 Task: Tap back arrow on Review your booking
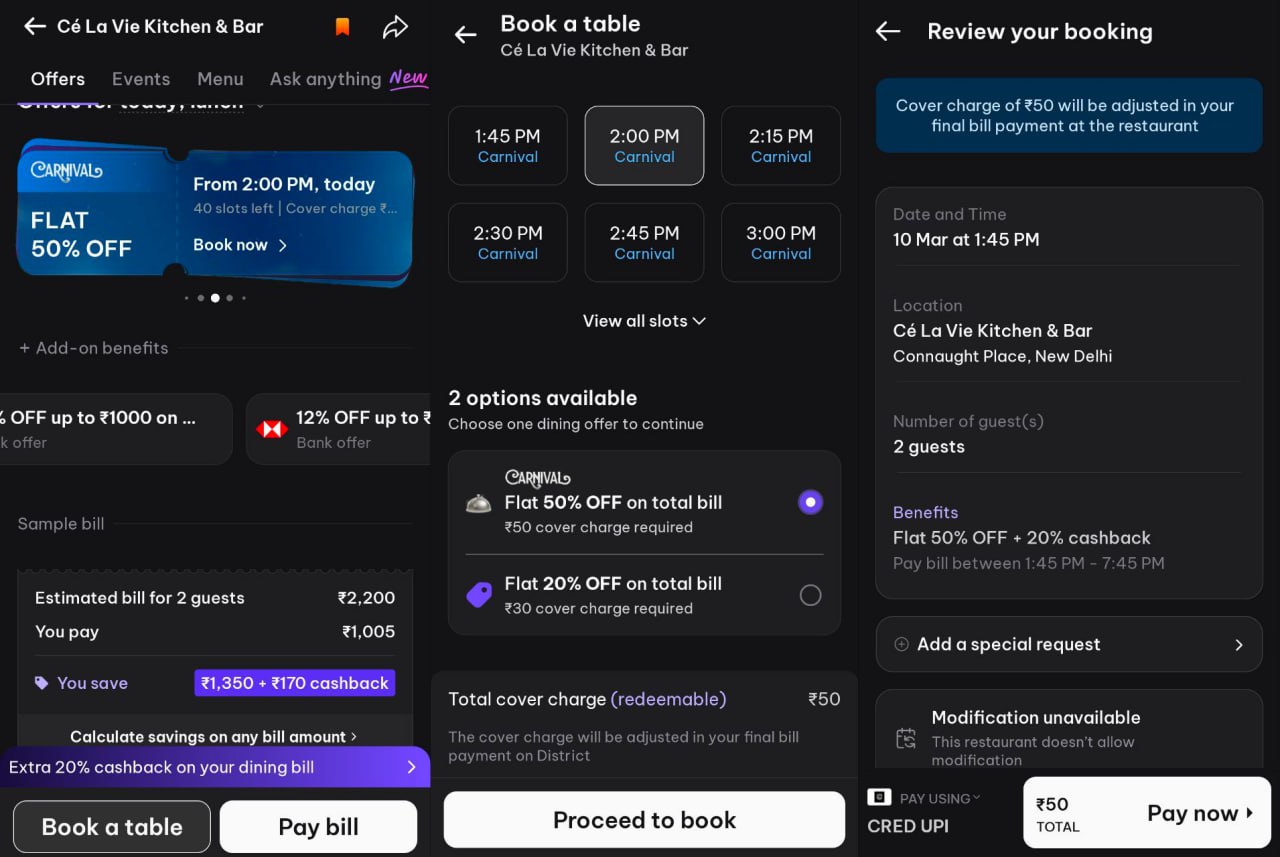888,32
